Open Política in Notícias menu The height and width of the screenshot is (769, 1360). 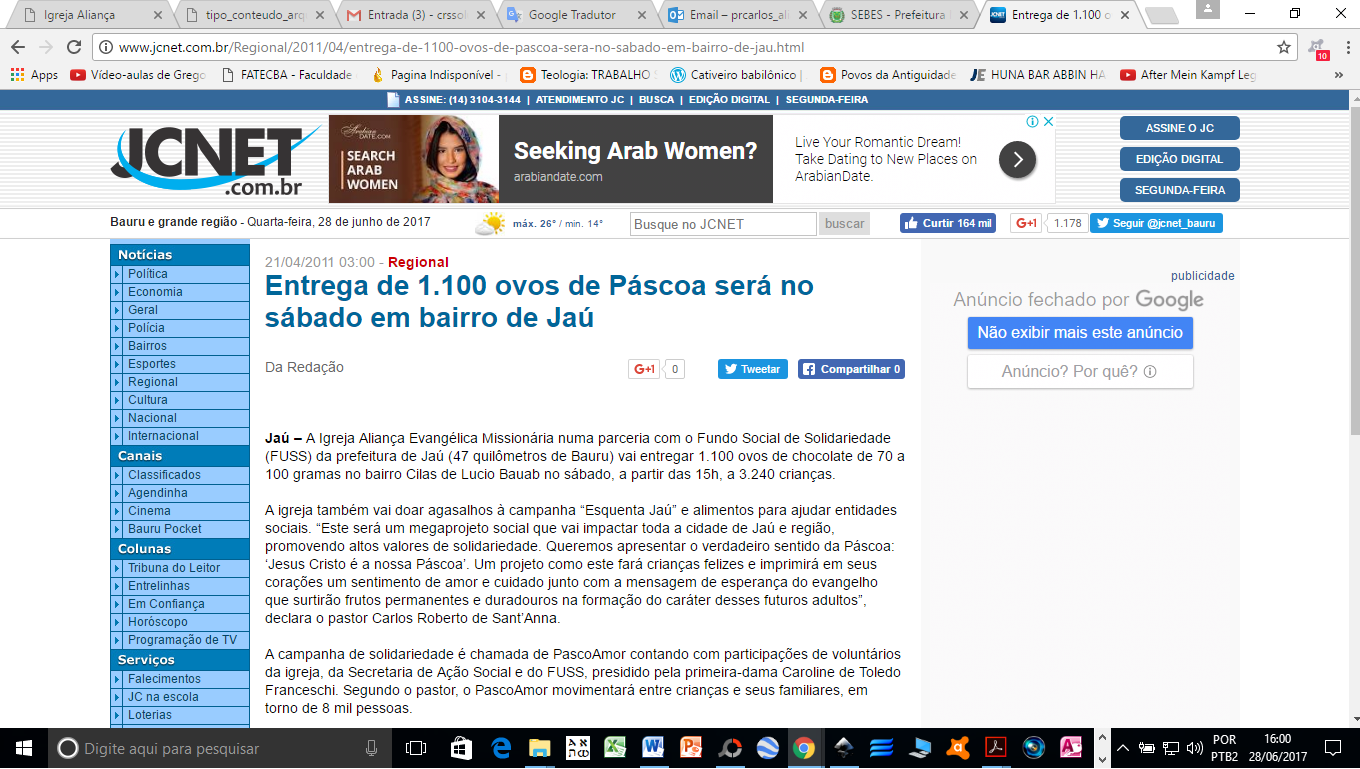(147, 274)
